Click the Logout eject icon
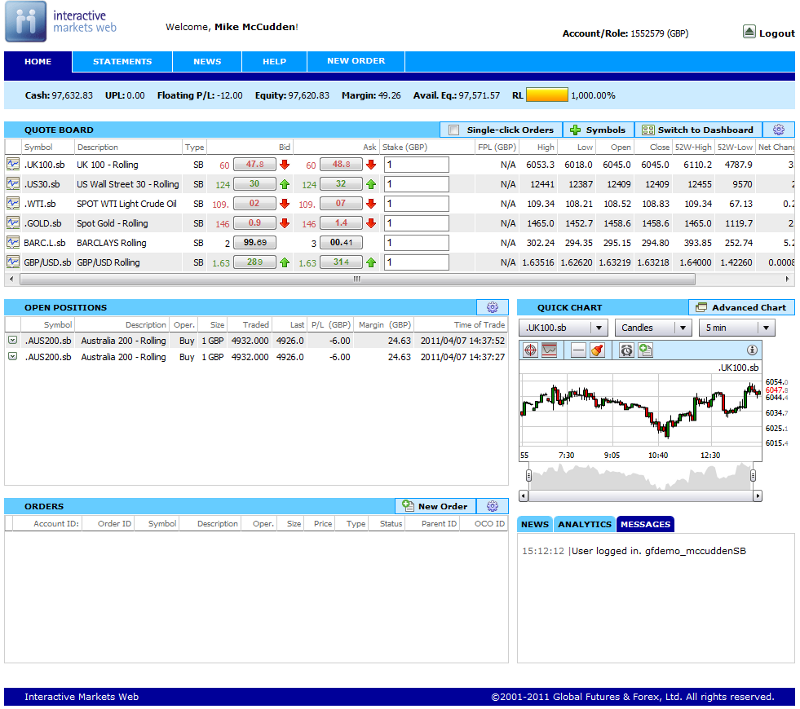Image resolution: width=800 pixels, height=709 pixels. (x=749, y=32)
